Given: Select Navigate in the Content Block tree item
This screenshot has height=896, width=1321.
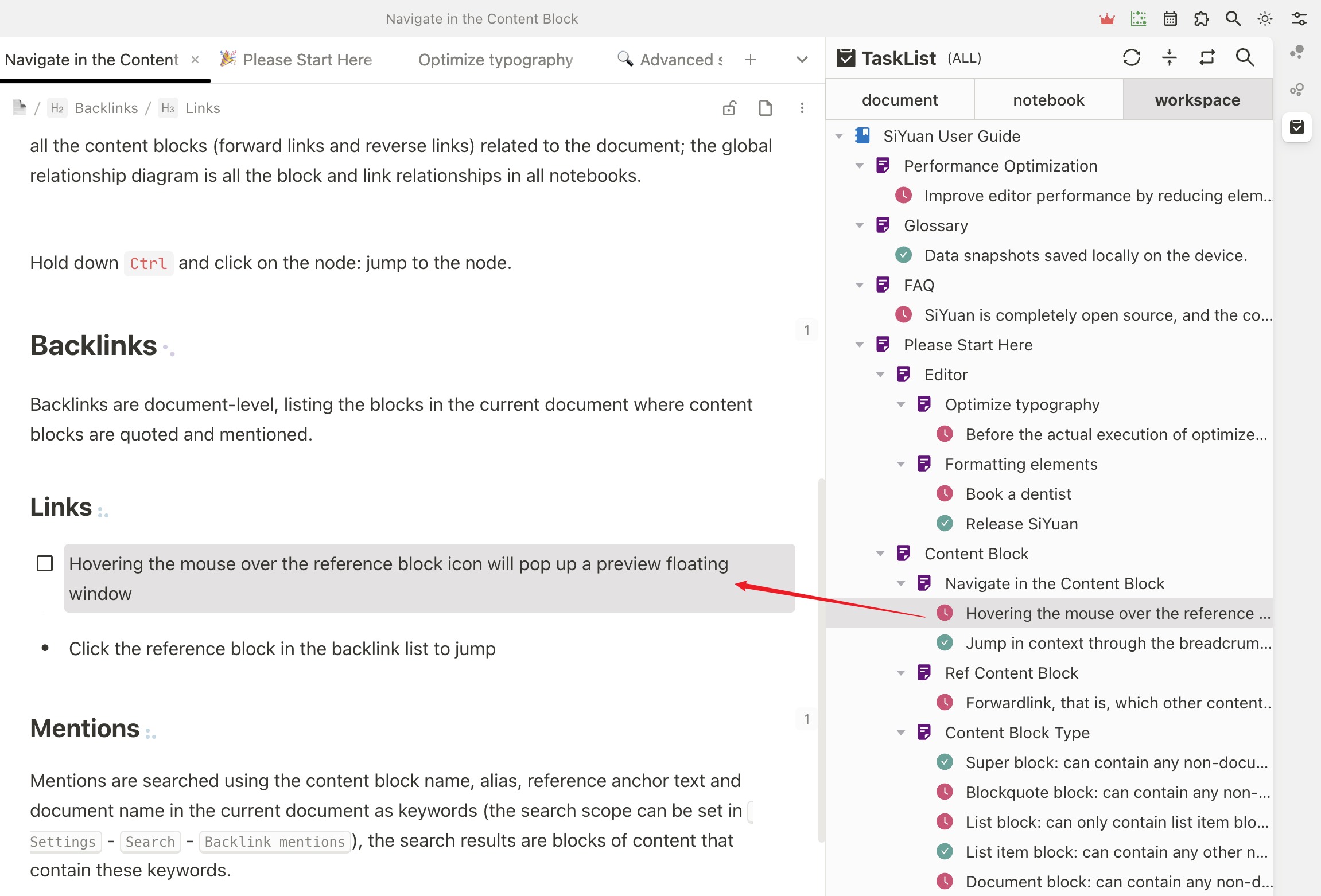Looking at the screenshot, I should [x=1055, y=583].
